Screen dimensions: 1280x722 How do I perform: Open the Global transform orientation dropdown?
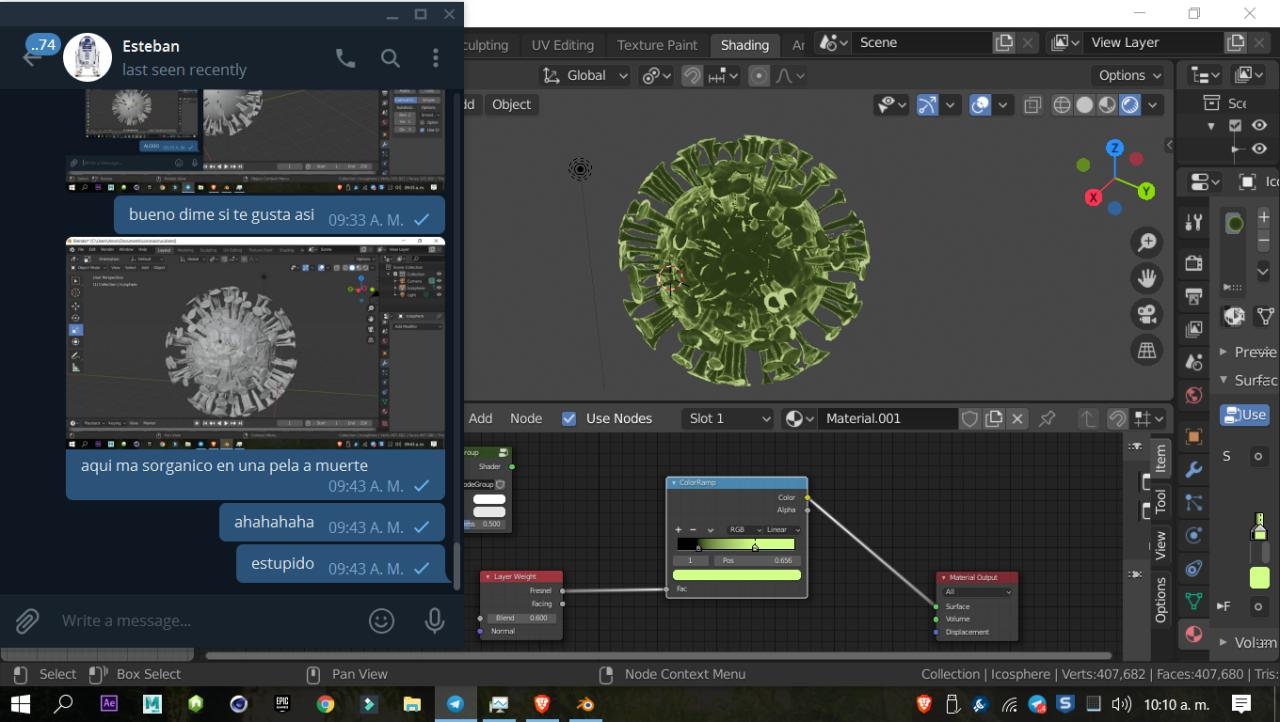point(585,75)
